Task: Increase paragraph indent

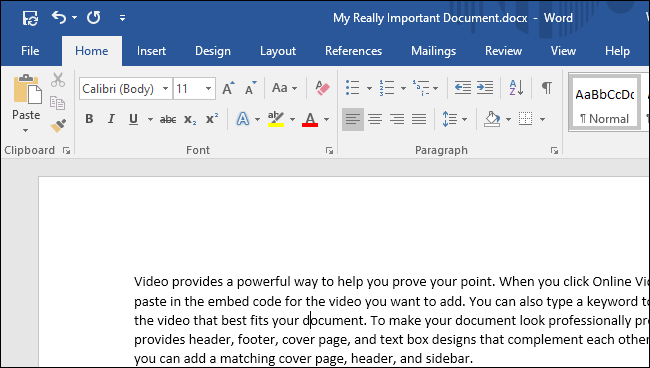Action: [x=485, y=88]
